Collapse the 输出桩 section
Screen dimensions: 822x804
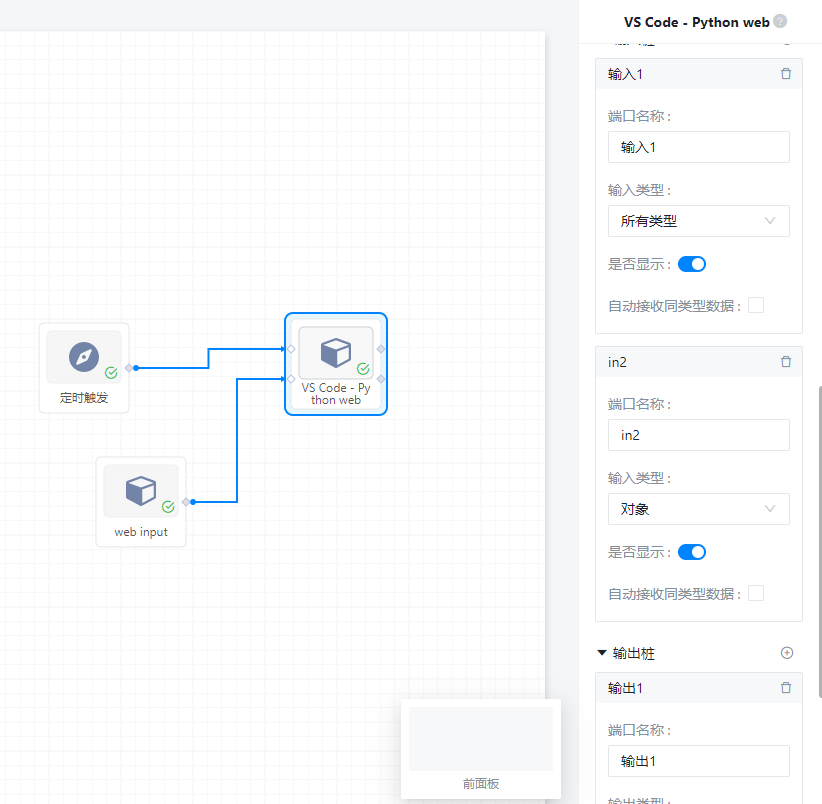tap(602, 653)
